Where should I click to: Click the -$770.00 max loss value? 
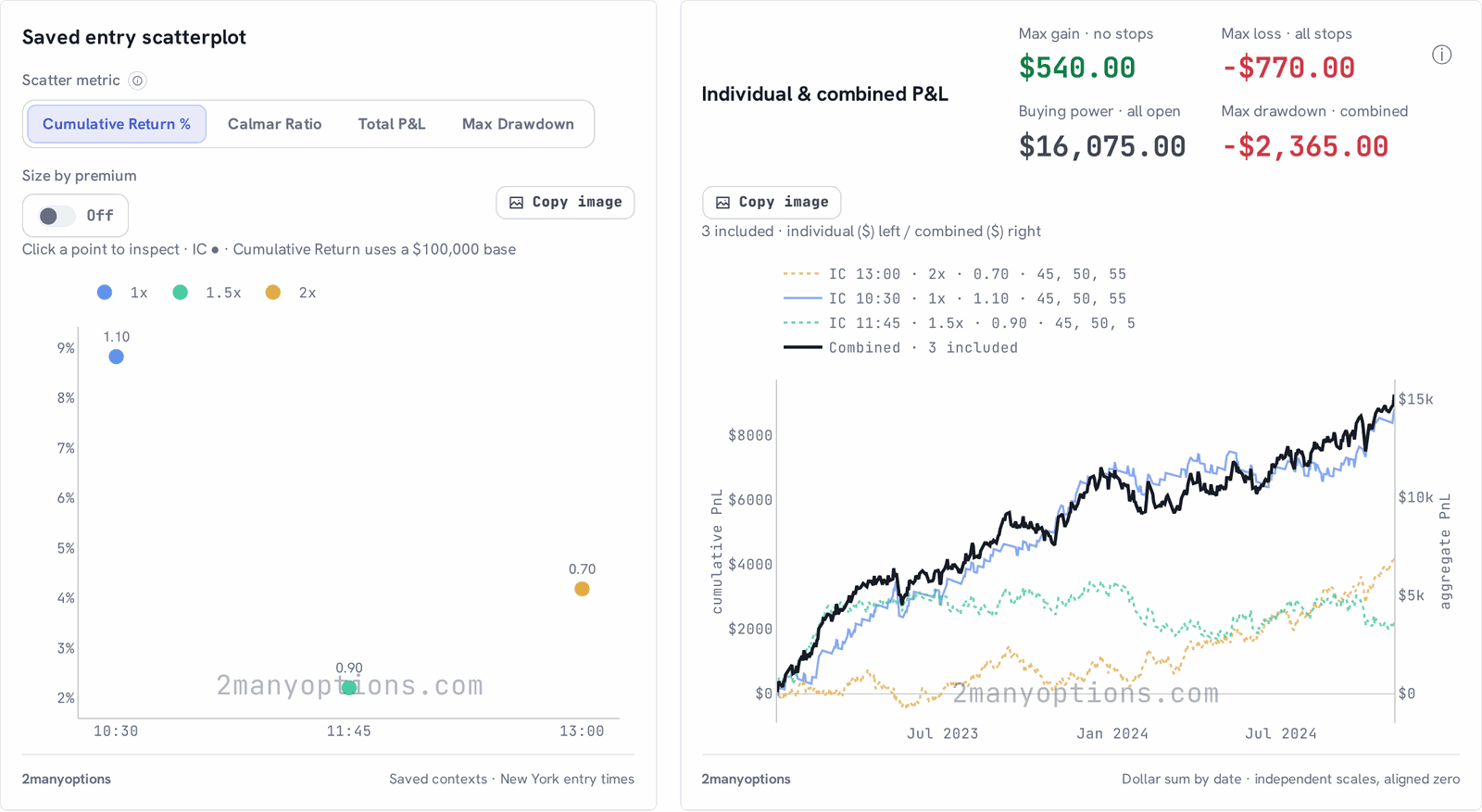1288,68
